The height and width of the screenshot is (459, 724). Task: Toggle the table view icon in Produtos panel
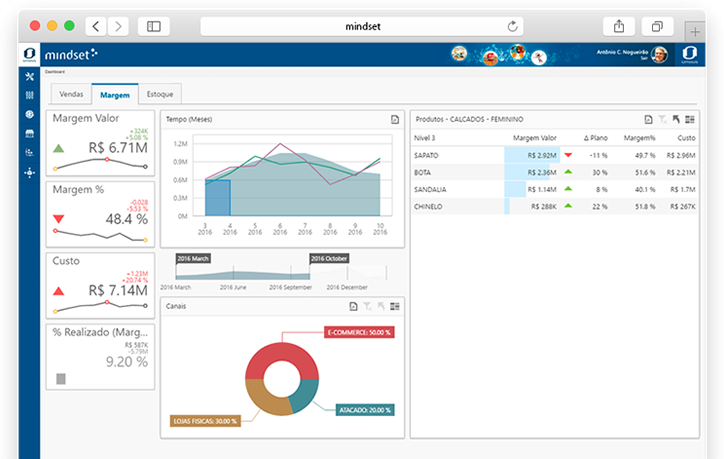[690, 120]
